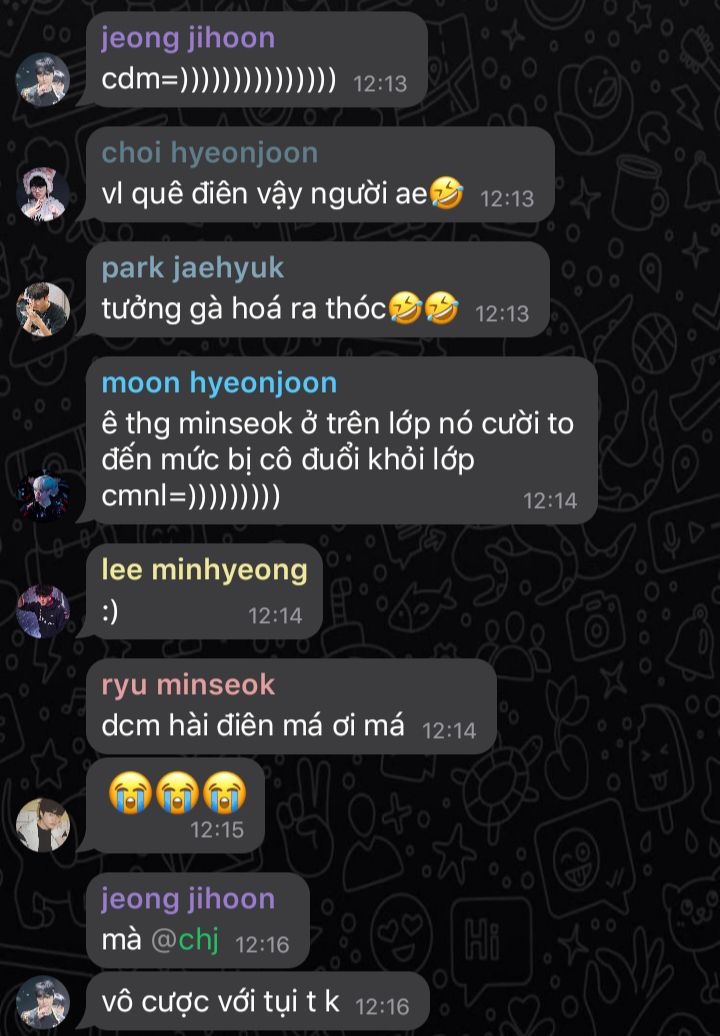The width and height of the screenshot is (720, 1036).
Task: Open jeong jihoon's avatar next to cdm message
Action: [x=42, y=79]
